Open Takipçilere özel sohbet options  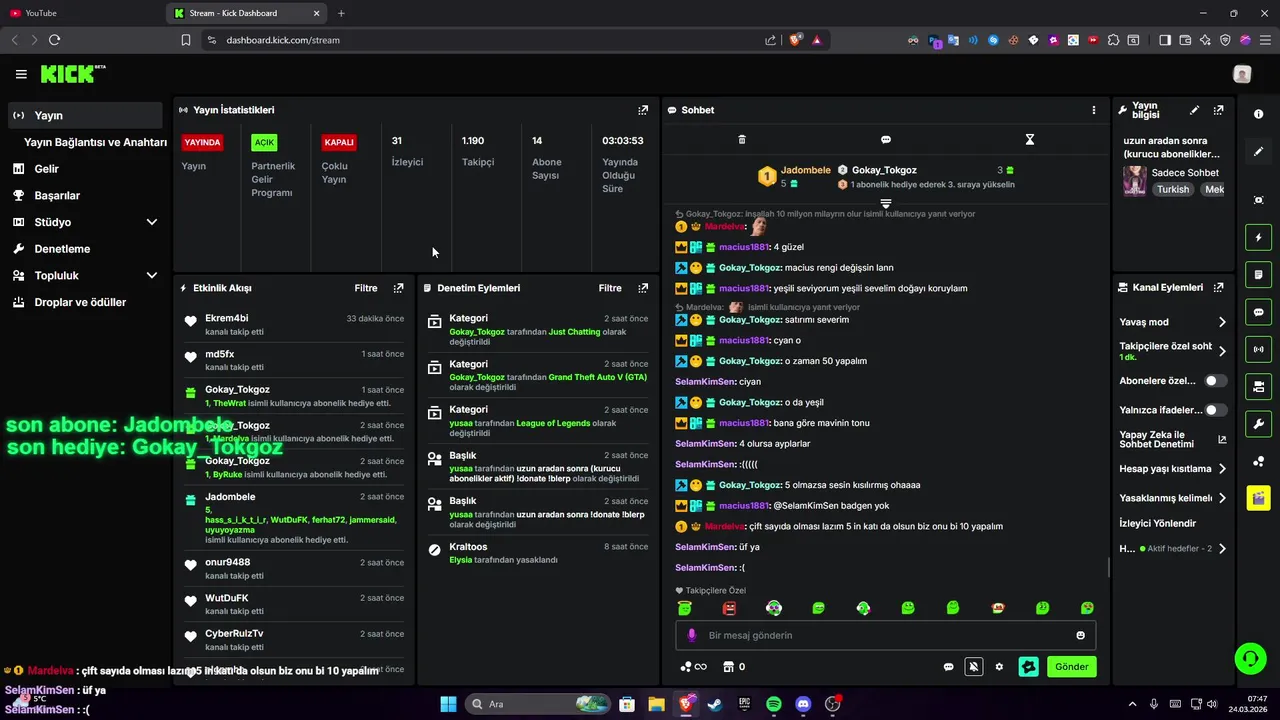click(x=1173, y=351)
